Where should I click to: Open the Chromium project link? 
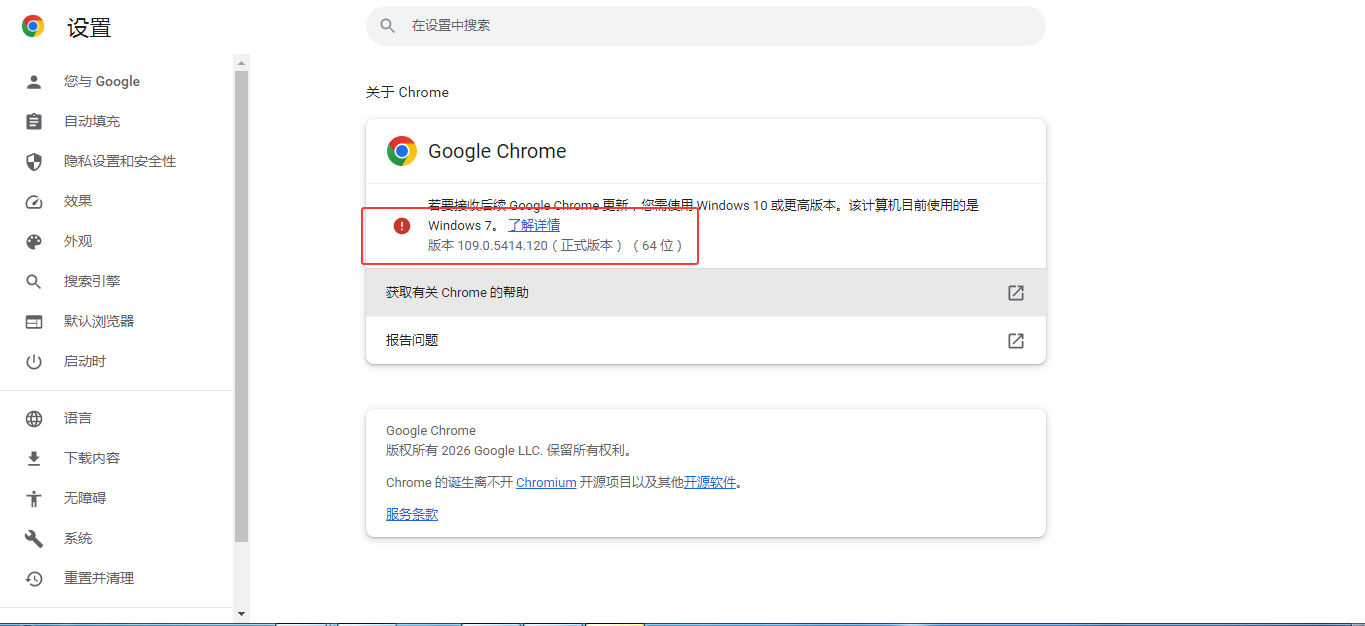546,483
